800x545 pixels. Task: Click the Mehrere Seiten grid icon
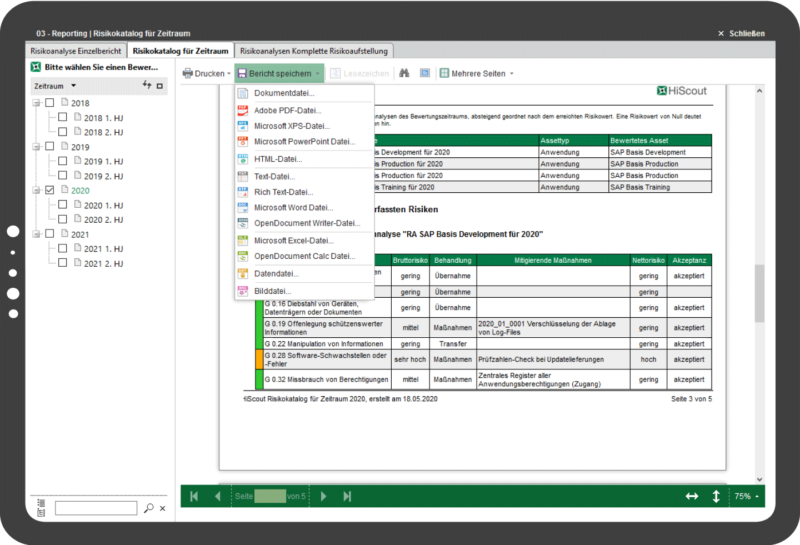point(444,73)
